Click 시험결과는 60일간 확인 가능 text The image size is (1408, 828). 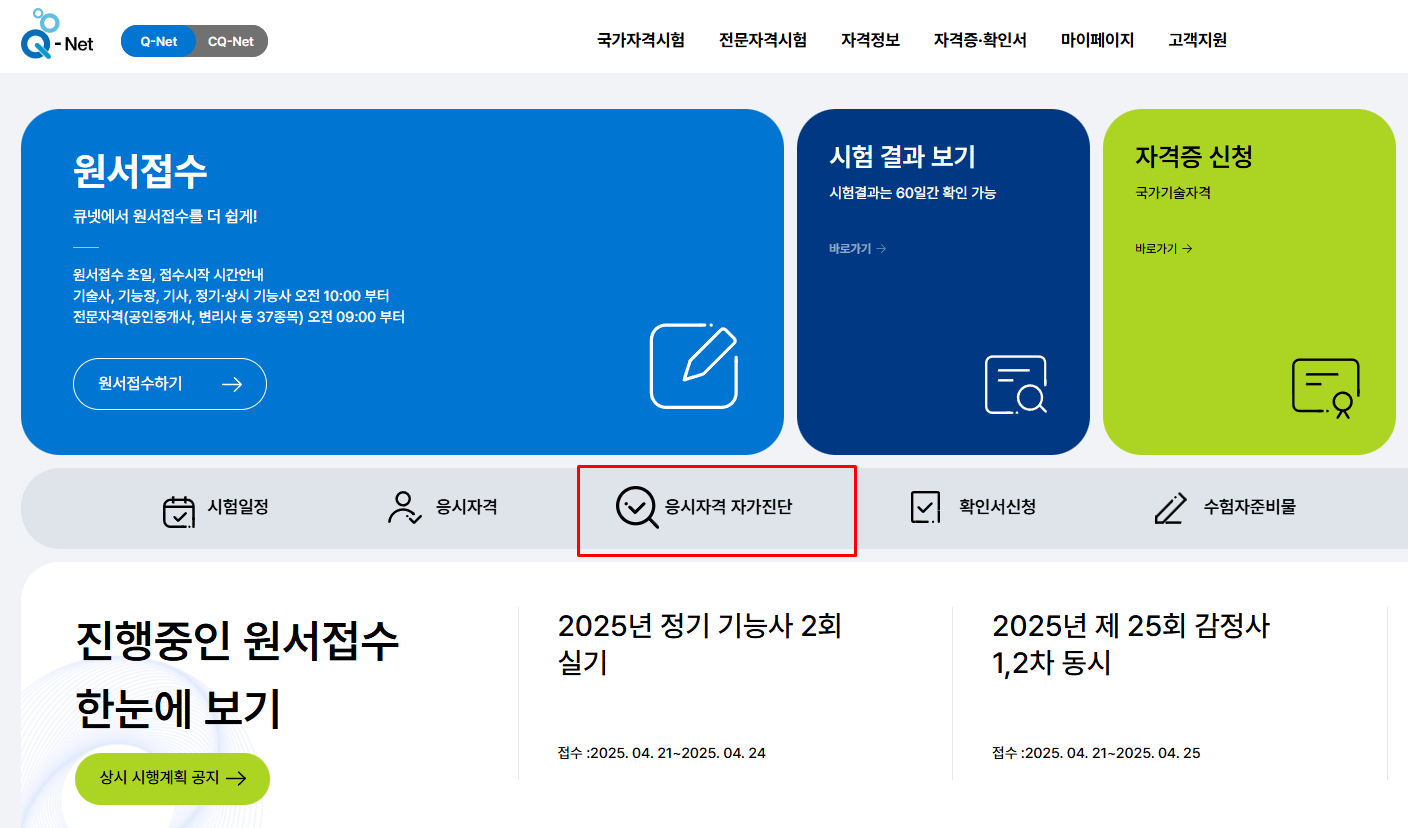point(912,193)
